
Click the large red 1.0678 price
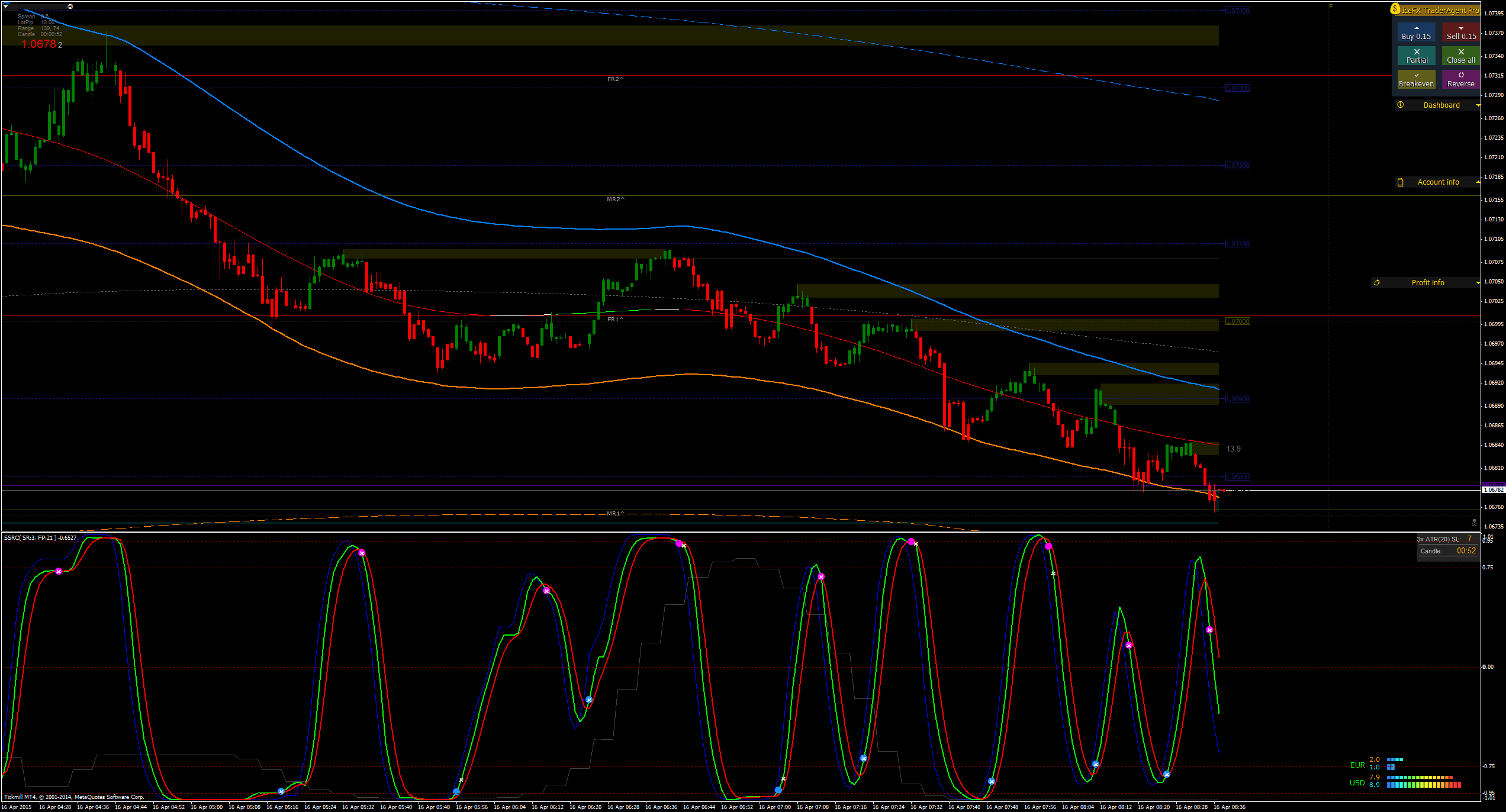pos(38,44)
